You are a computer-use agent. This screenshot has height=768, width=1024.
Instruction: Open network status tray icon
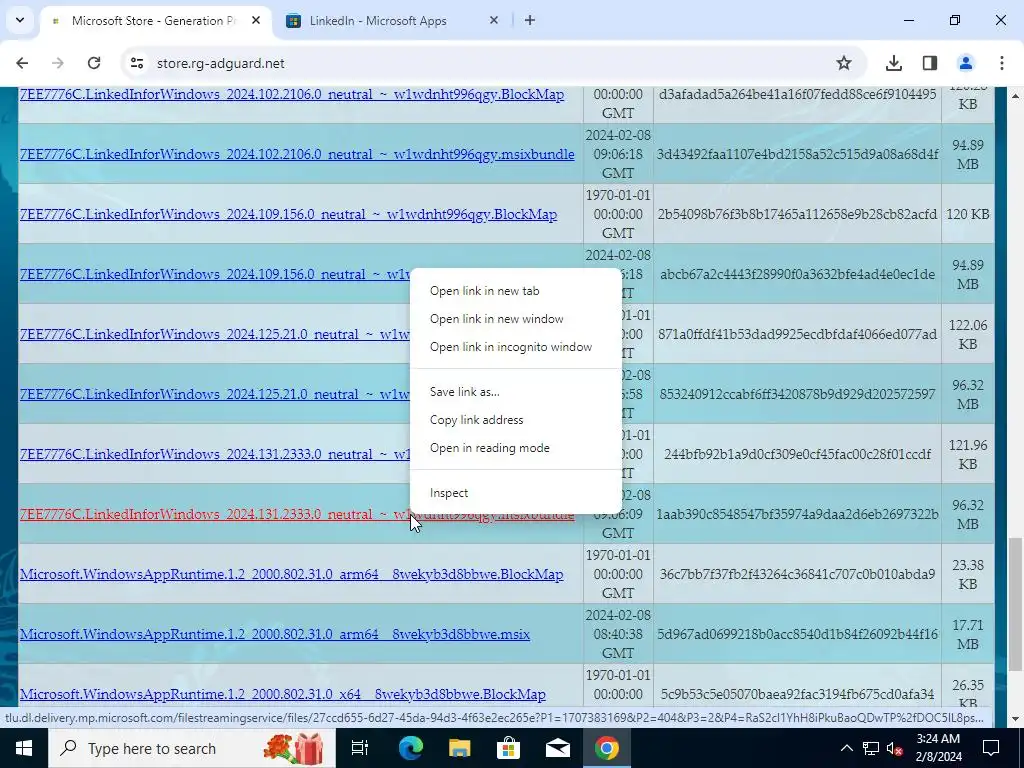point(871,748)
